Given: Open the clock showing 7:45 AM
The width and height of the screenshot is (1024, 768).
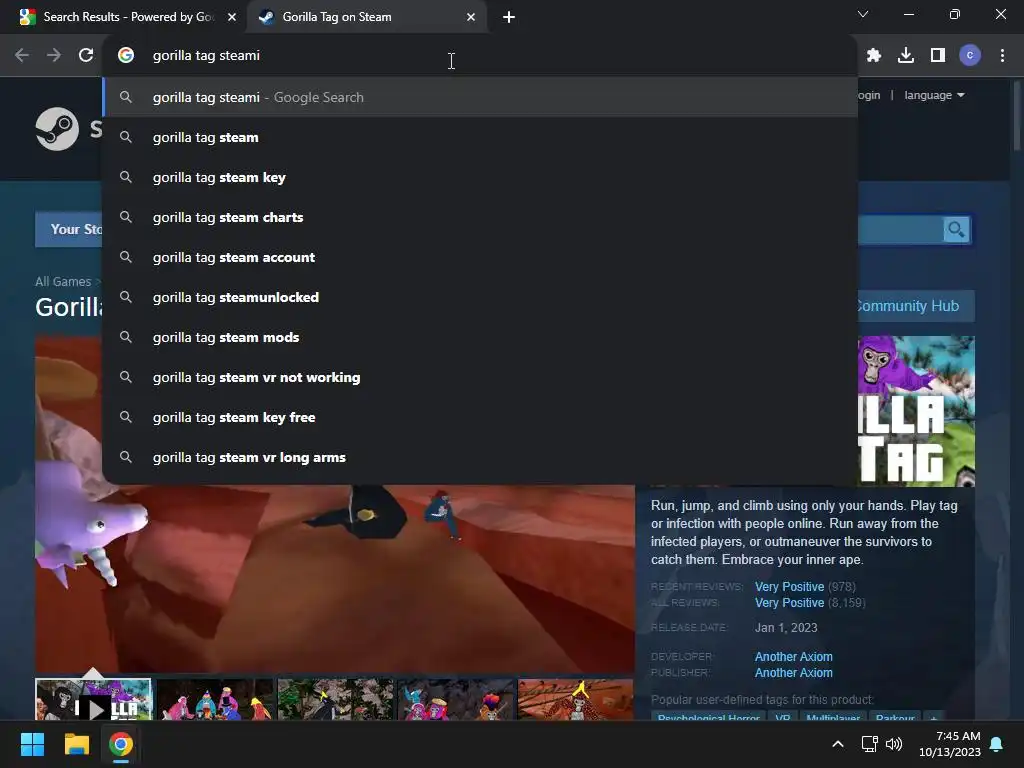Looking at the screenshot, I should click(x=950, y=744).
